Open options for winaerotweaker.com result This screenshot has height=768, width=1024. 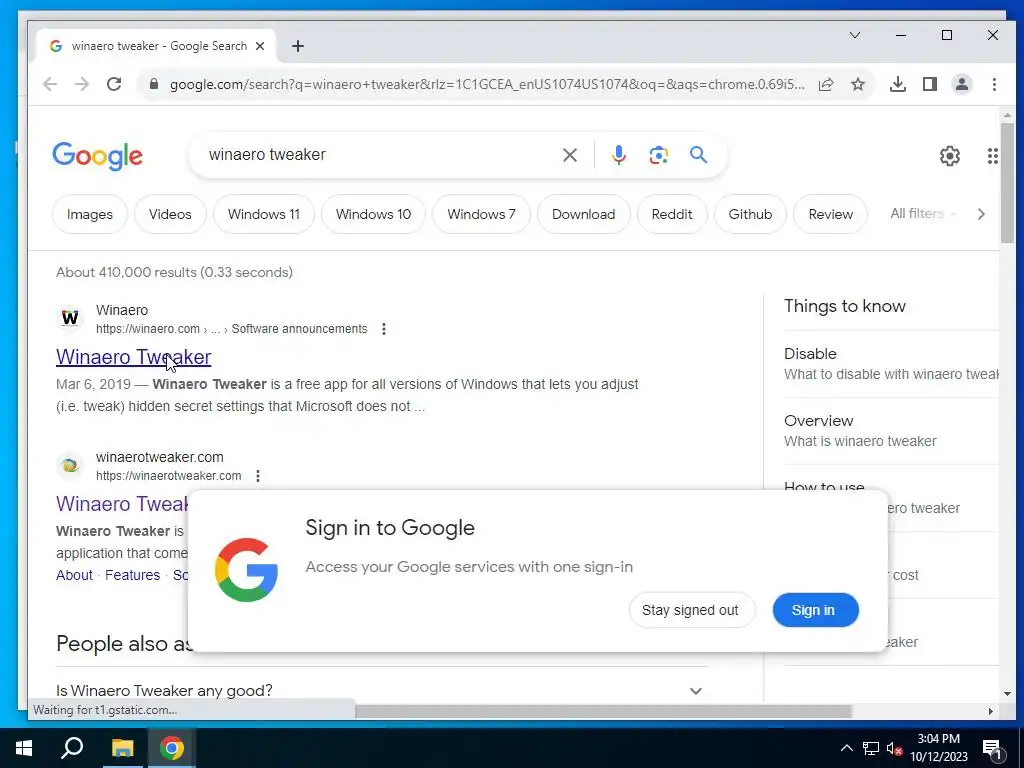pyautogui.click(x=258, y=476)
